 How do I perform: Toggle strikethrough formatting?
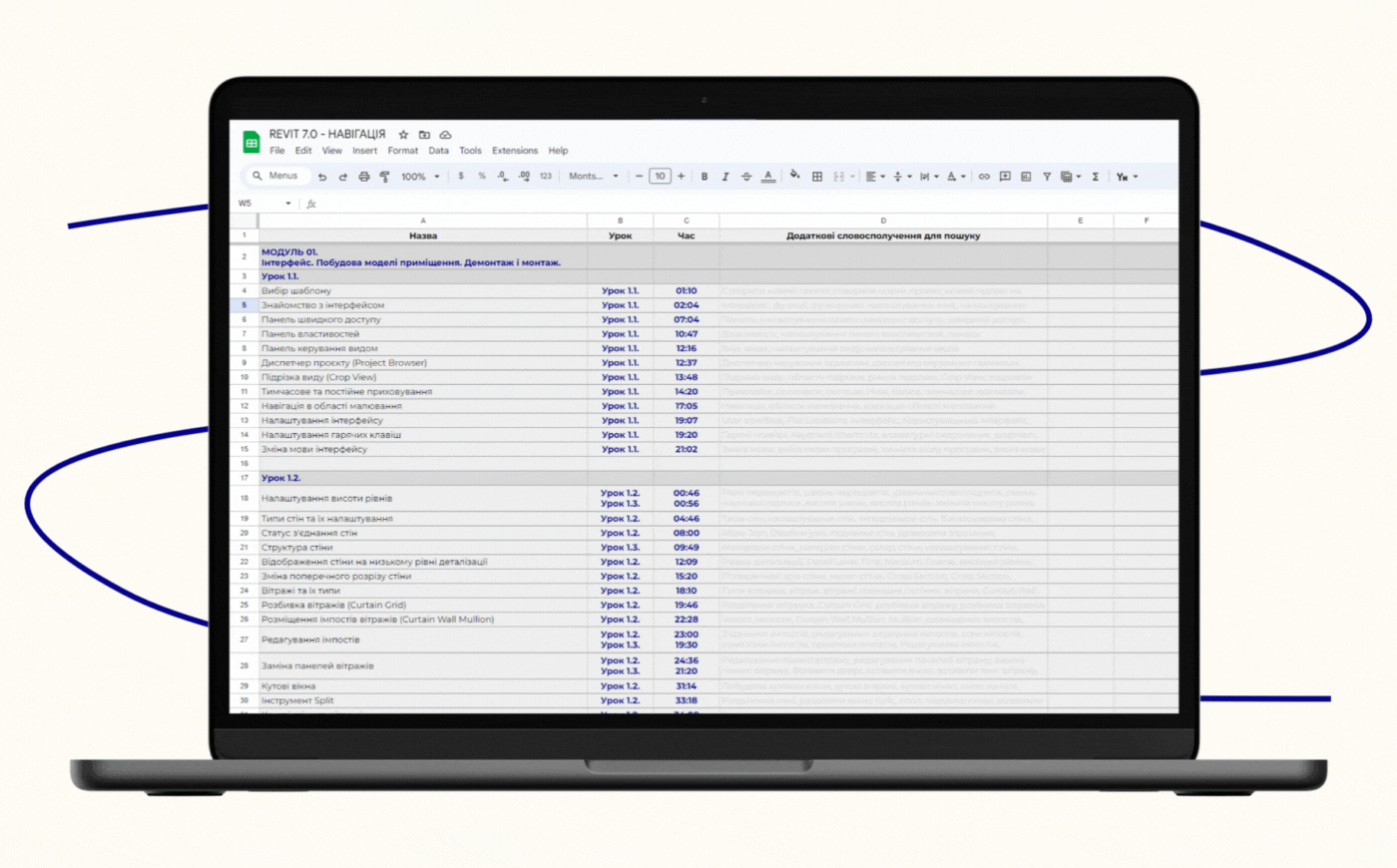point(746,177)
